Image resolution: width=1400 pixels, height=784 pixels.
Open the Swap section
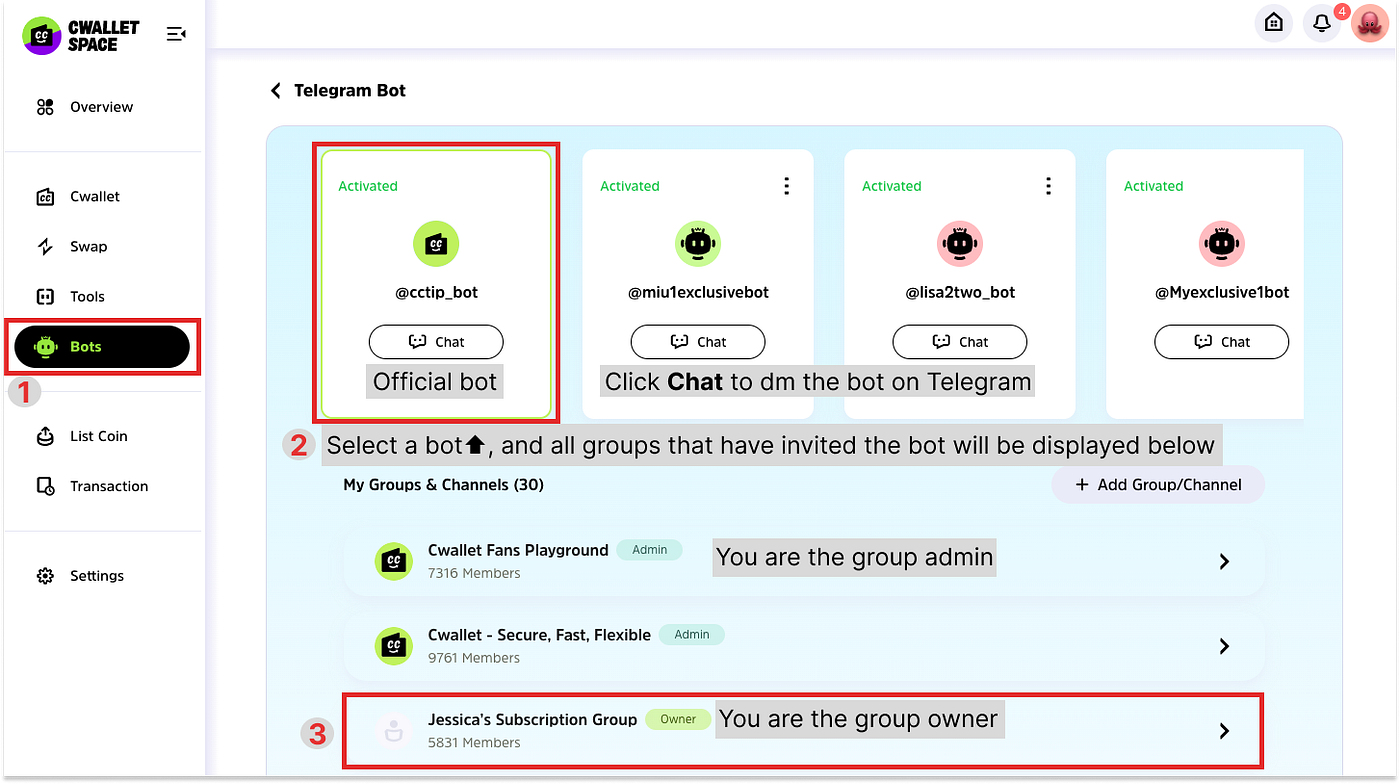[89, 246]
